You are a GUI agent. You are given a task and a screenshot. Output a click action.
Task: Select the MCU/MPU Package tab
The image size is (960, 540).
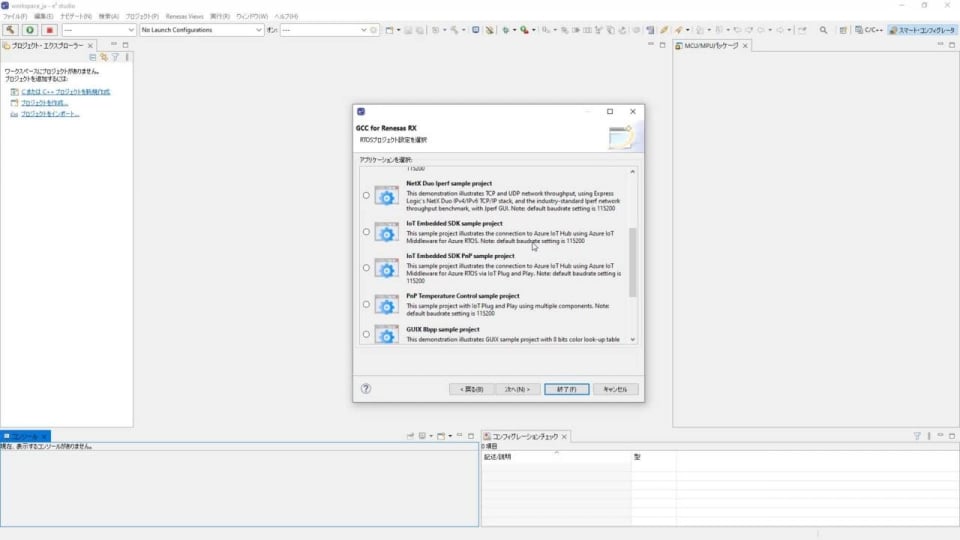point(711,46)
